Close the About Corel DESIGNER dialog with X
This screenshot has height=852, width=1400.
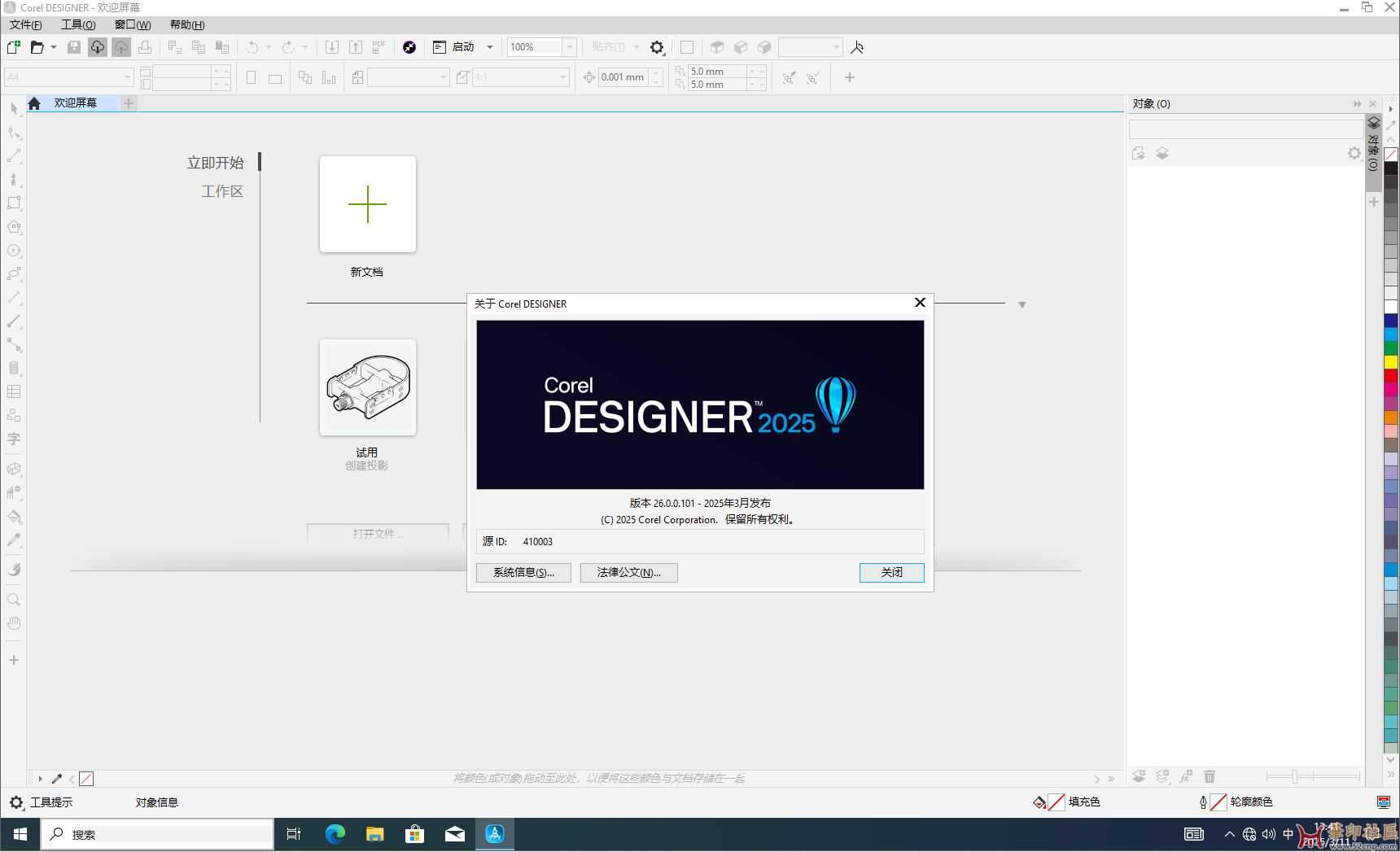pyautogui.click(x=920, y=303)
